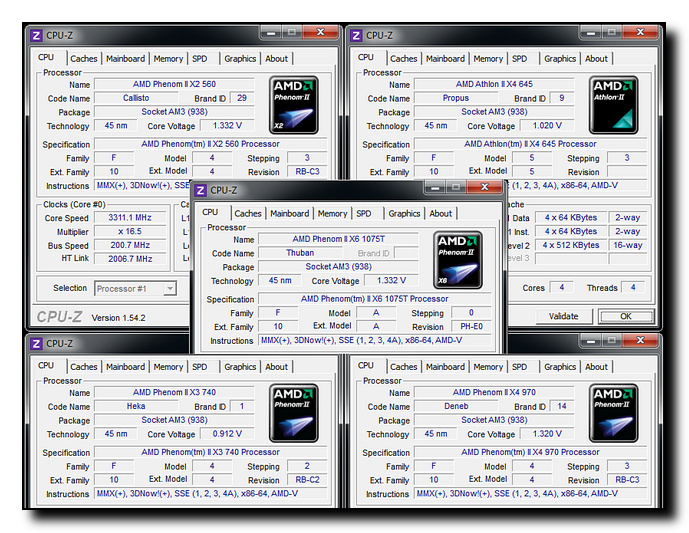
Task: Click the PH-E0 revision value
Action: tap(471, 326)
